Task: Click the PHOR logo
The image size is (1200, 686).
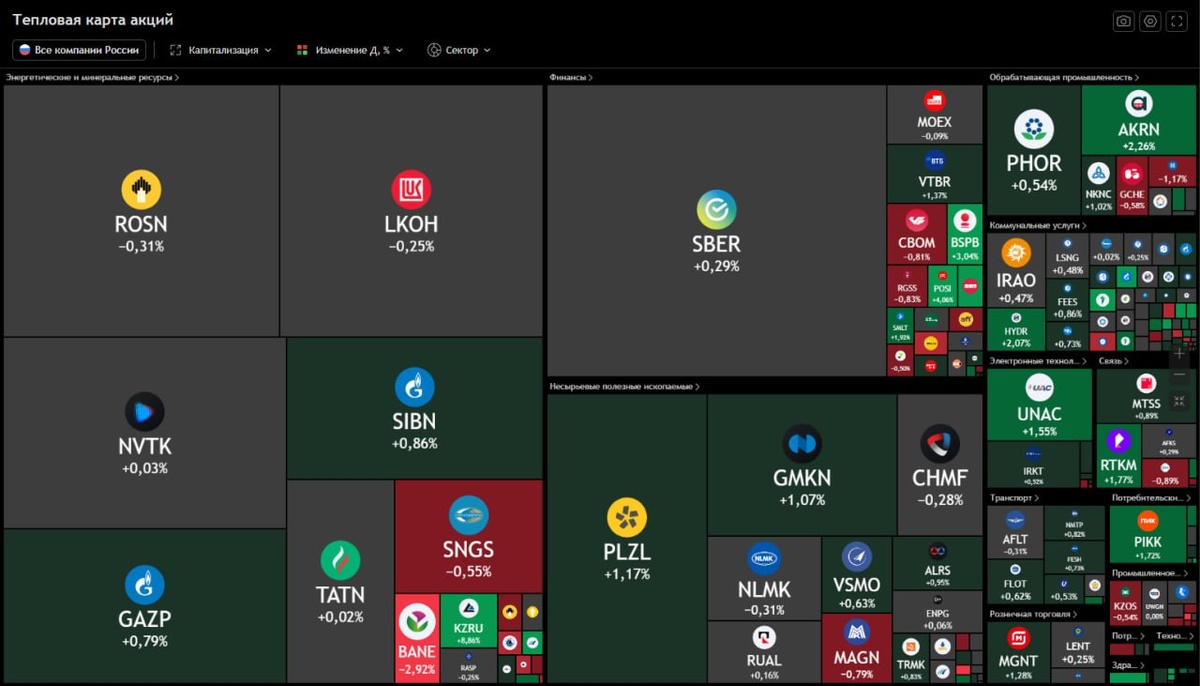Action: point(1034,130)
